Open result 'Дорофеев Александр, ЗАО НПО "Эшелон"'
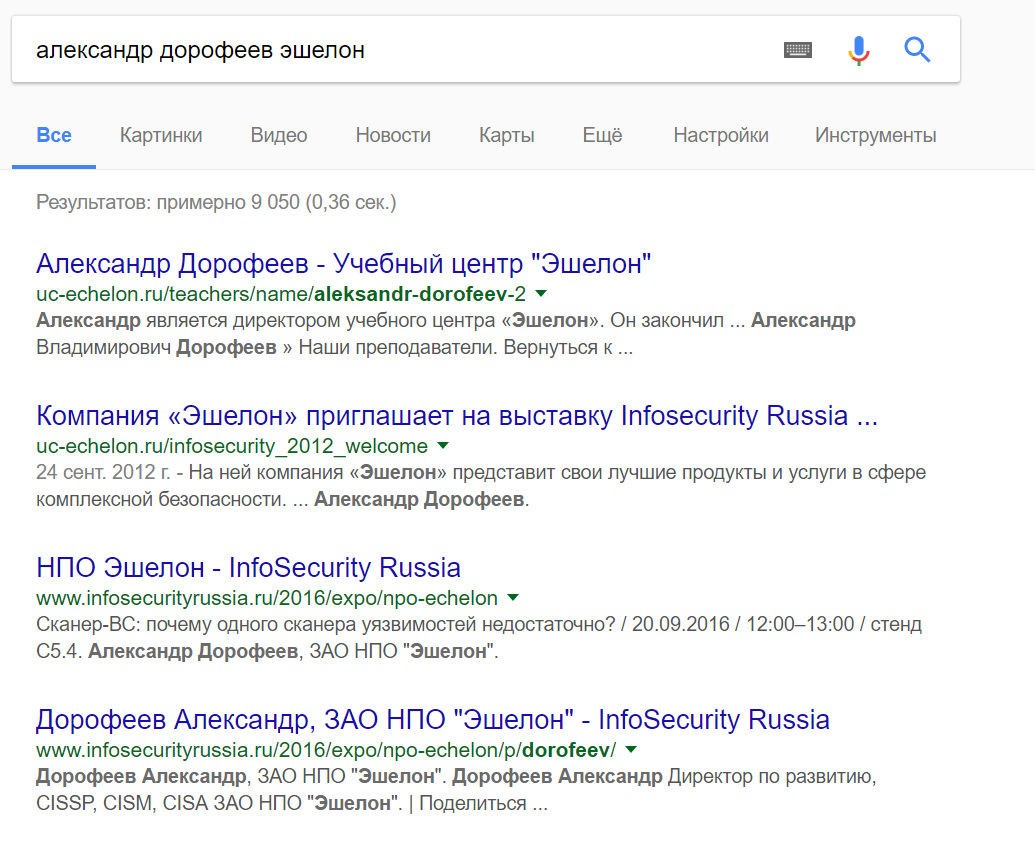The image size is (1035, 854). [x=432, y=719]
